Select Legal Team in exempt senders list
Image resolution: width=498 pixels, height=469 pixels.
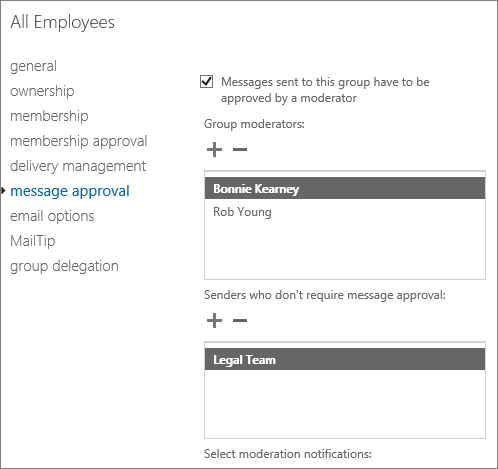(345, 359)
